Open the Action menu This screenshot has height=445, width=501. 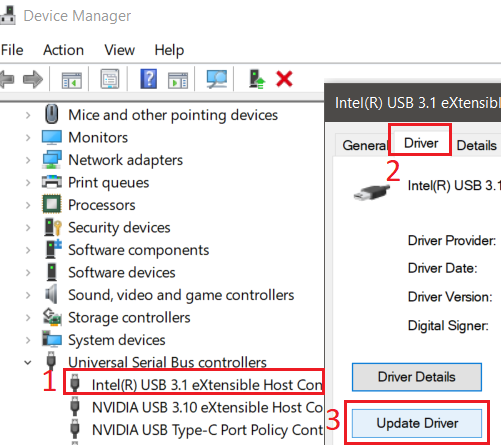63,50
